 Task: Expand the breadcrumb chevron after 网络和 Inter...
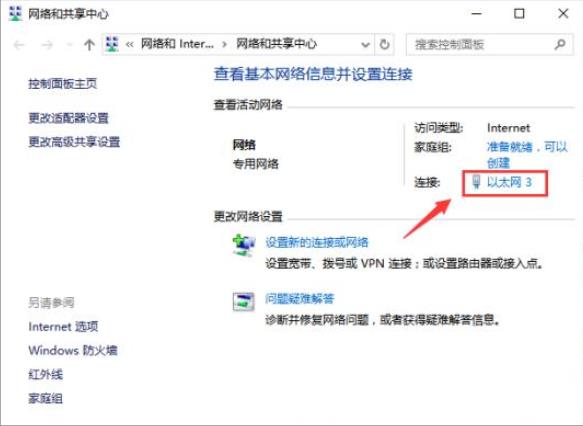point(225,45)
